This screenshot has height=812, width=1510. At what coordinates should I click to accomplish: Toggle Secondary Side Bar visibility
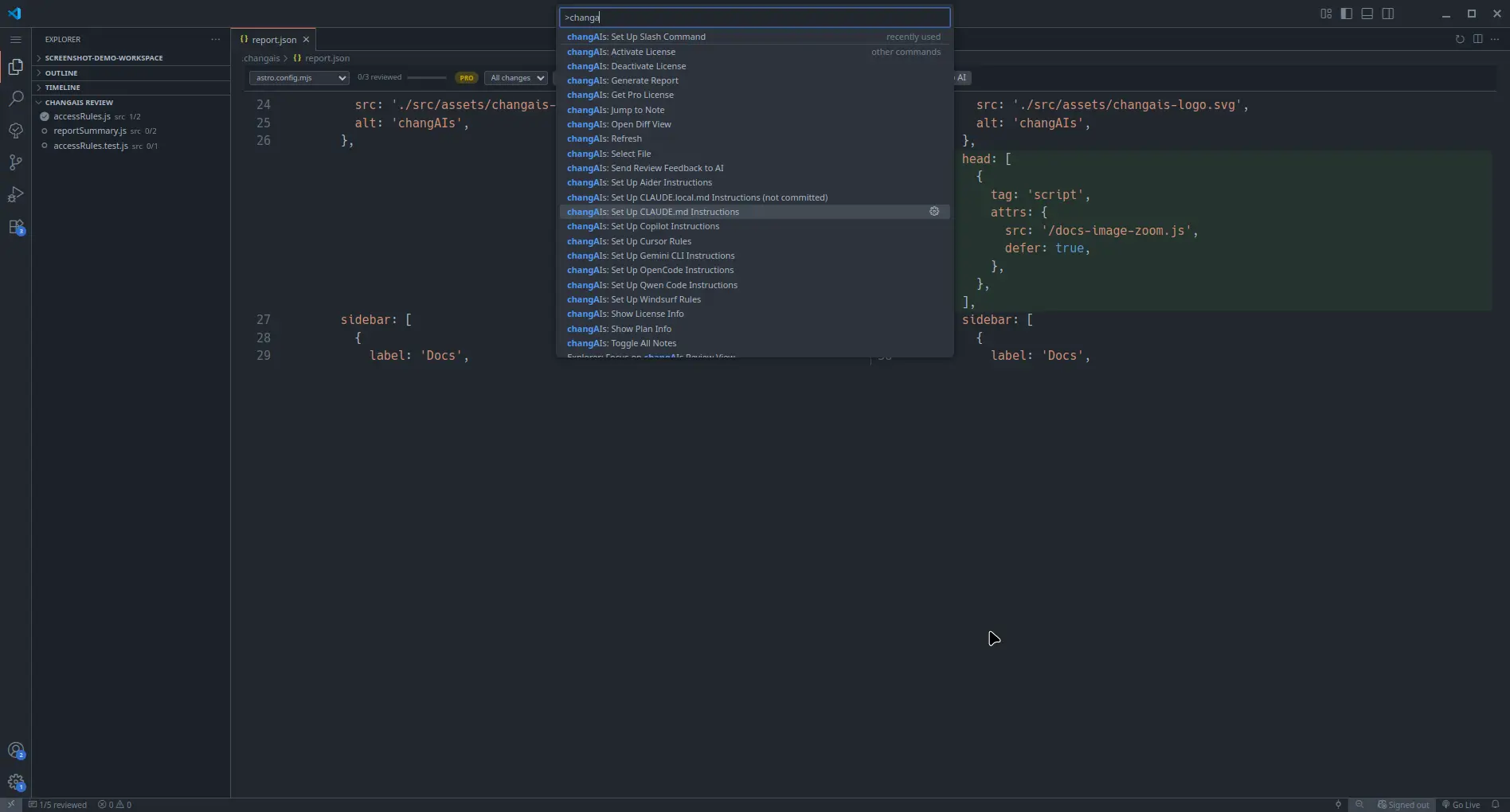click(1388, 14)
